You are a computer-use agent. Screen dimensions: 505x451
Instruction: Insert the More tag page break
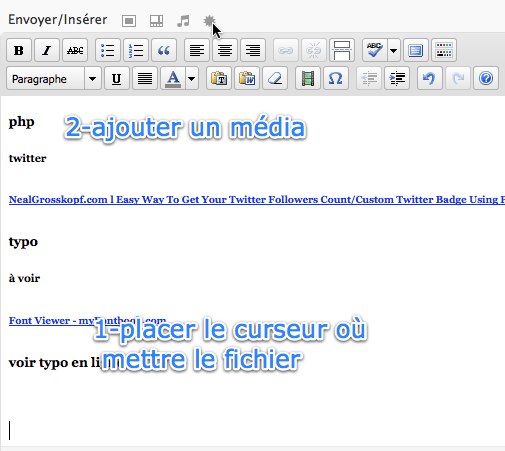[342, 50]
